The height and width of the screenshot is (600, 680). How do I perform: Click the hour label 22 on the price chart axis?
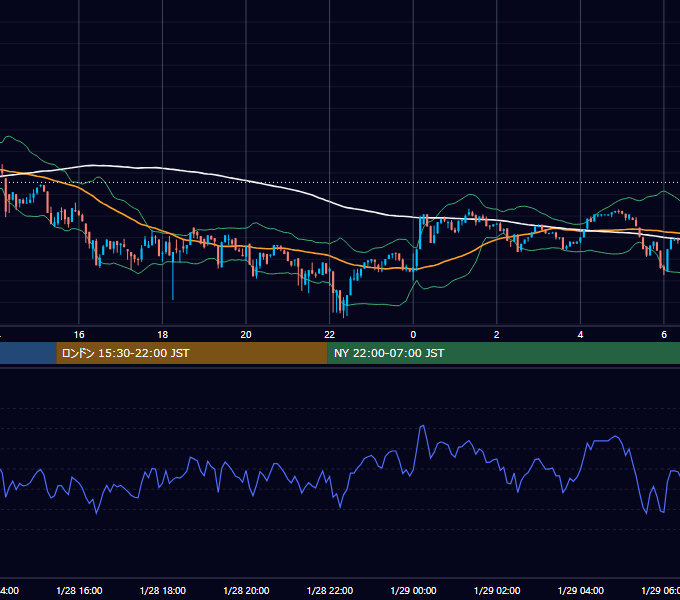click(330, 334)
